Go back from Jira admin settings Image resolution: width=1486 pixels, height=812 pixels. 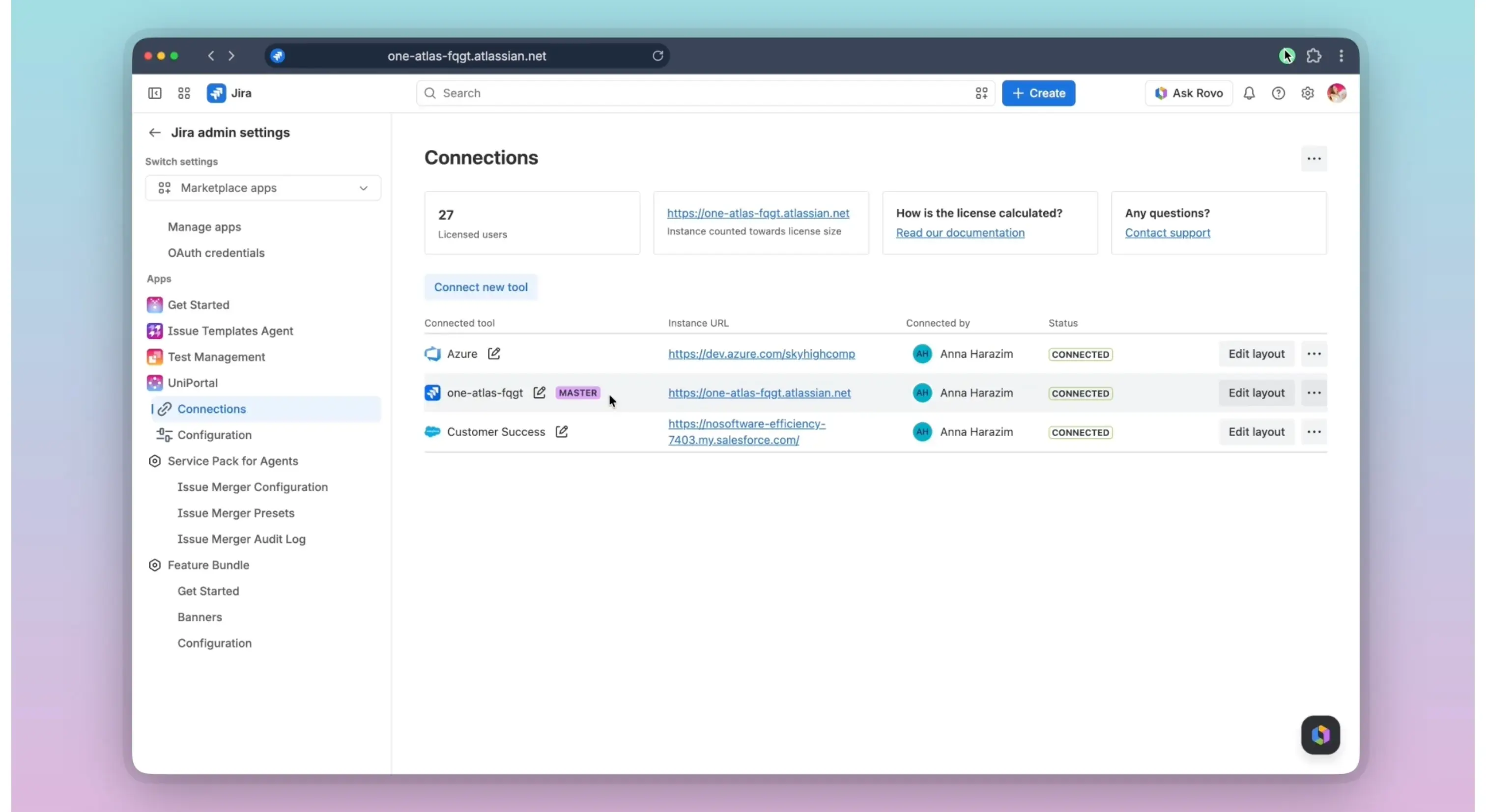(x=154, y=133)
